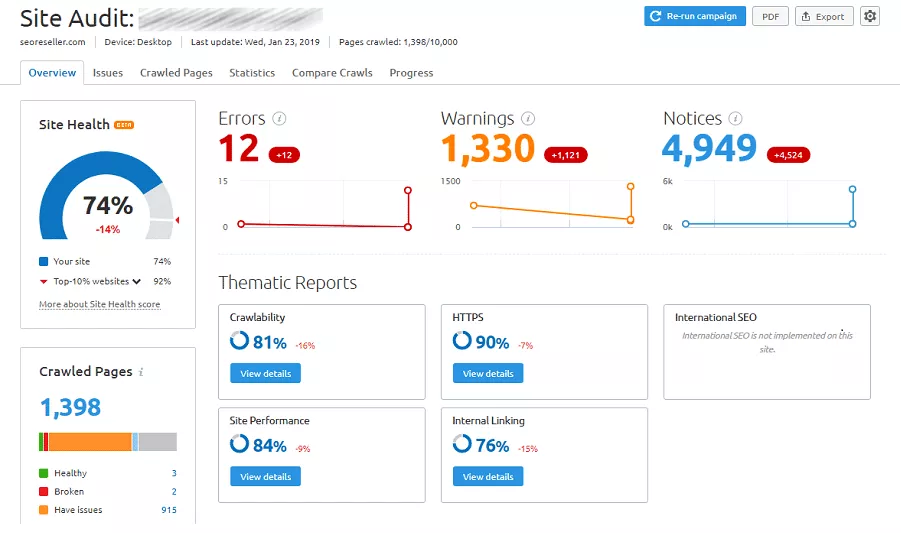
Task: Click the crawled pages total 1,398
Action: pyautogui.click(x=70, y=407)
